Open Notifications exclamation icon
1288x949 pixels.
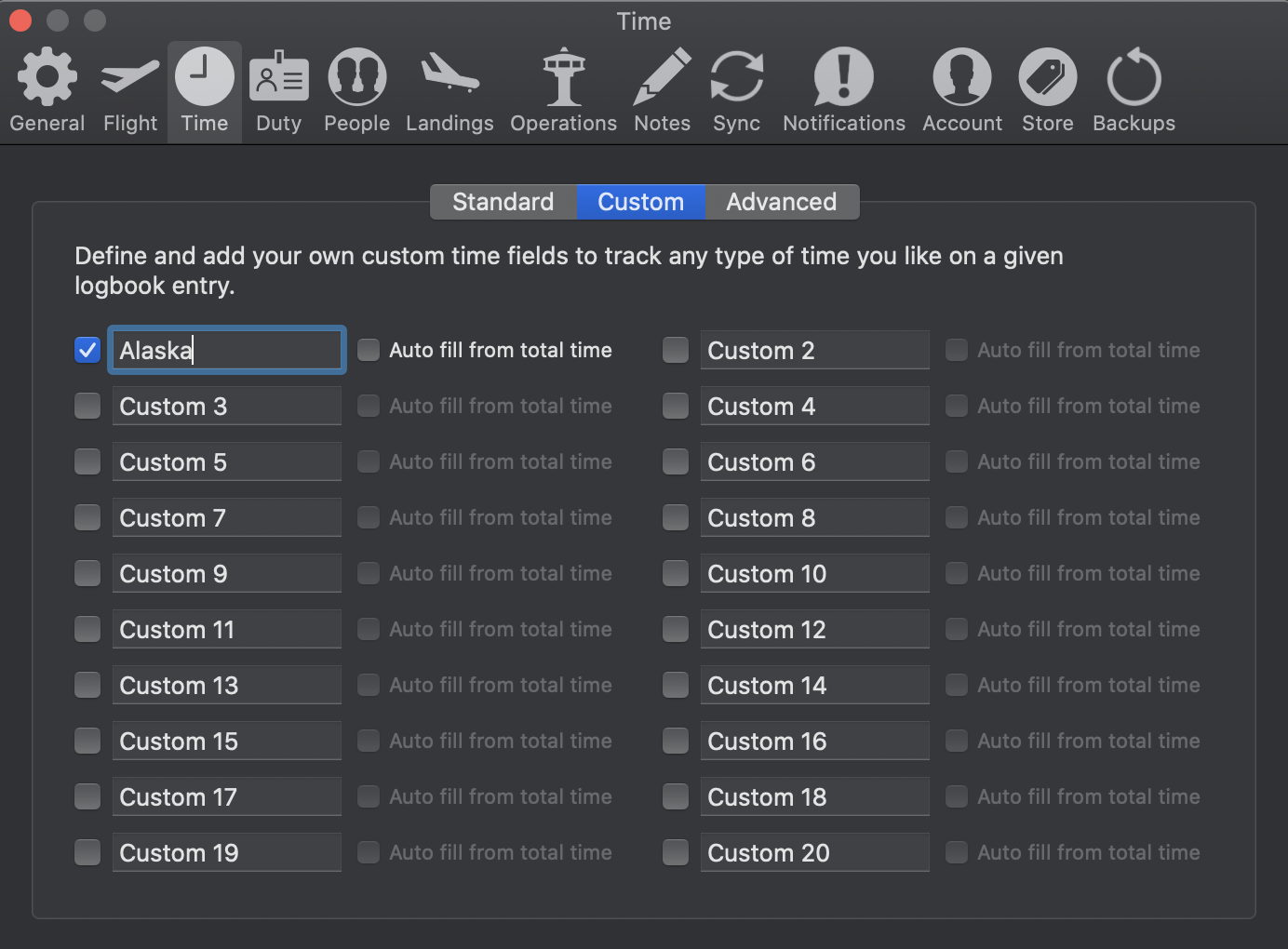844,76
